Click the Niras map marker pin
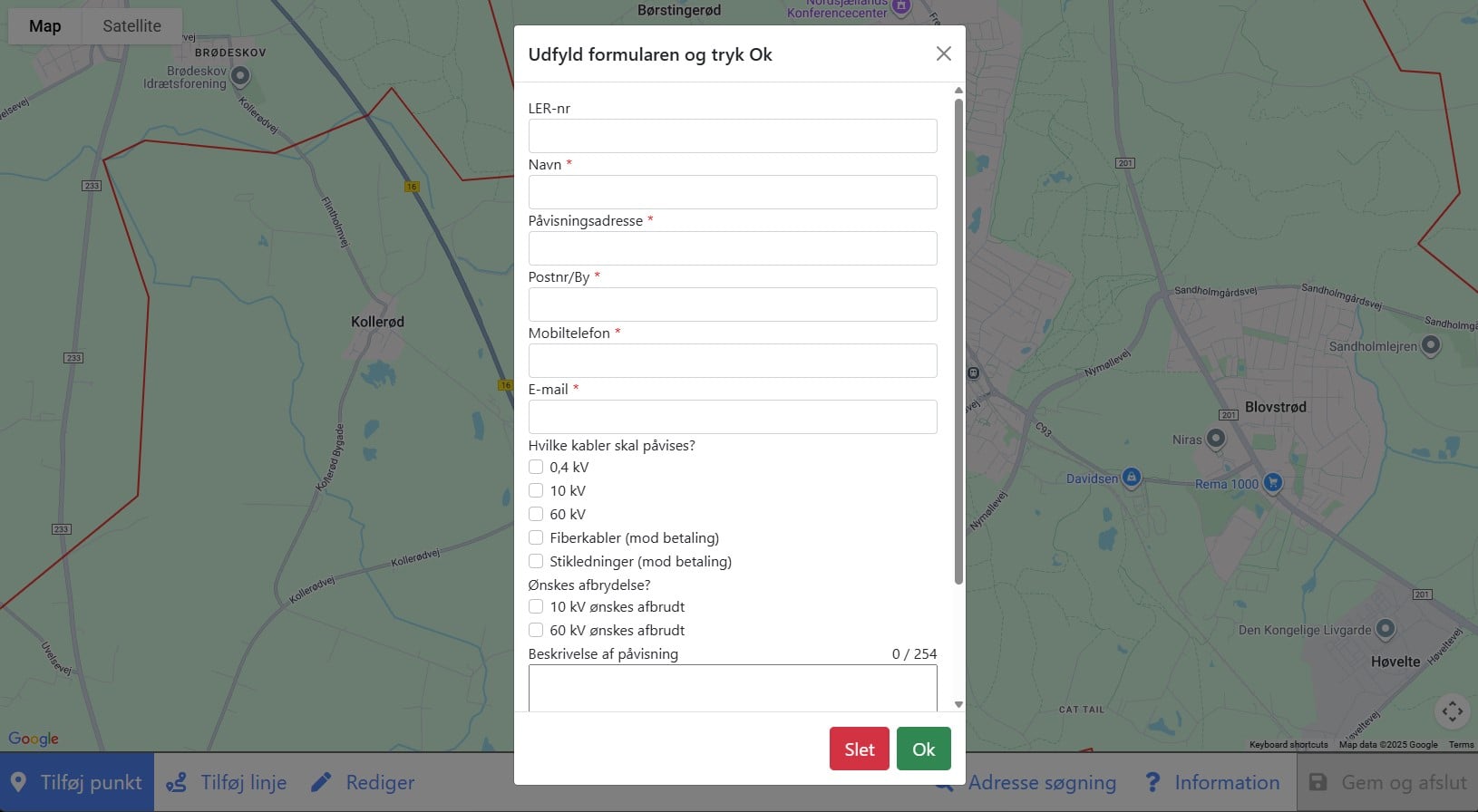Image resolution: width=1478 pixels, height=812 pixels. [1216, 439]
